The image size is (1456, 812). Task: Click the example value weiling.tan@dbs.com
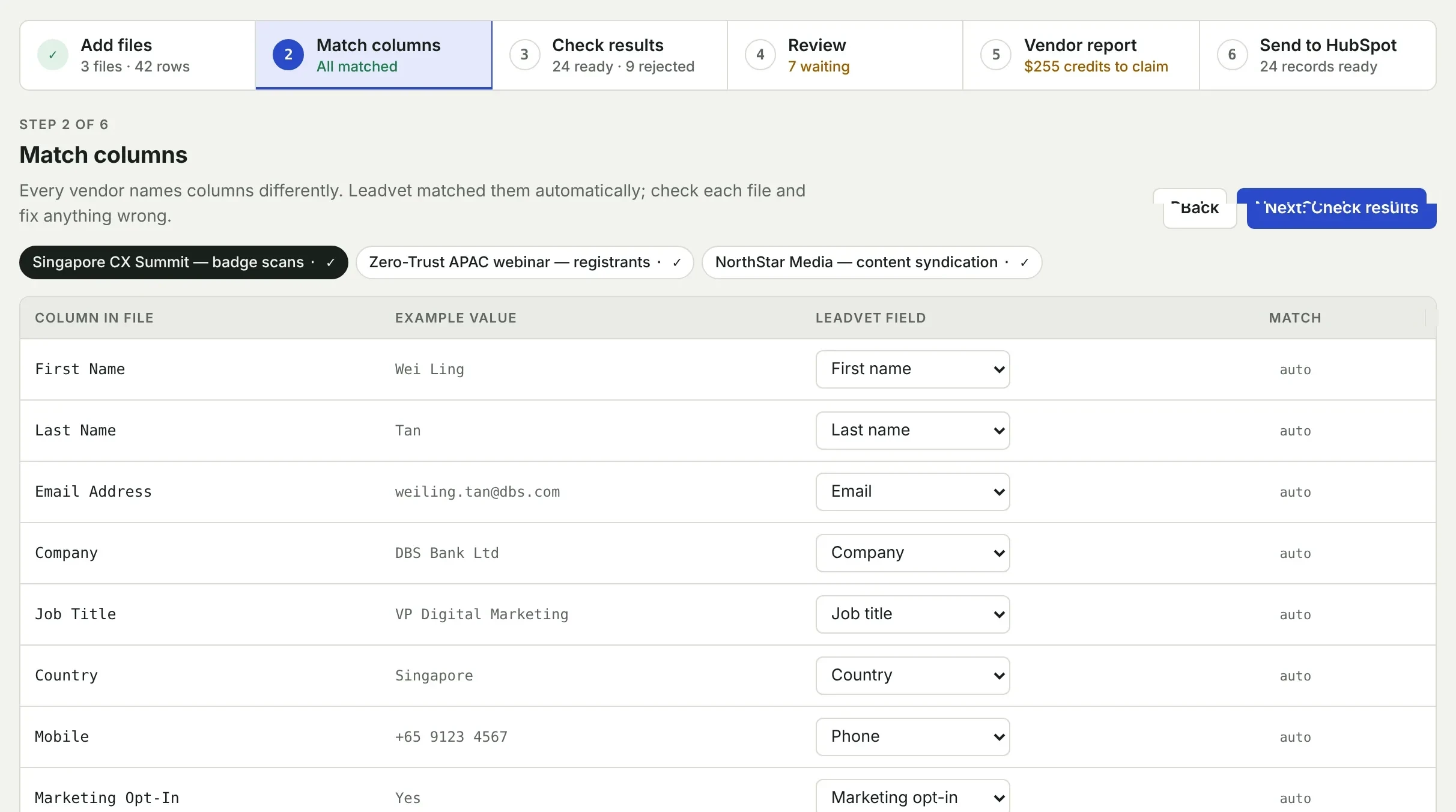pyautogui.click(x=478, y=492)
